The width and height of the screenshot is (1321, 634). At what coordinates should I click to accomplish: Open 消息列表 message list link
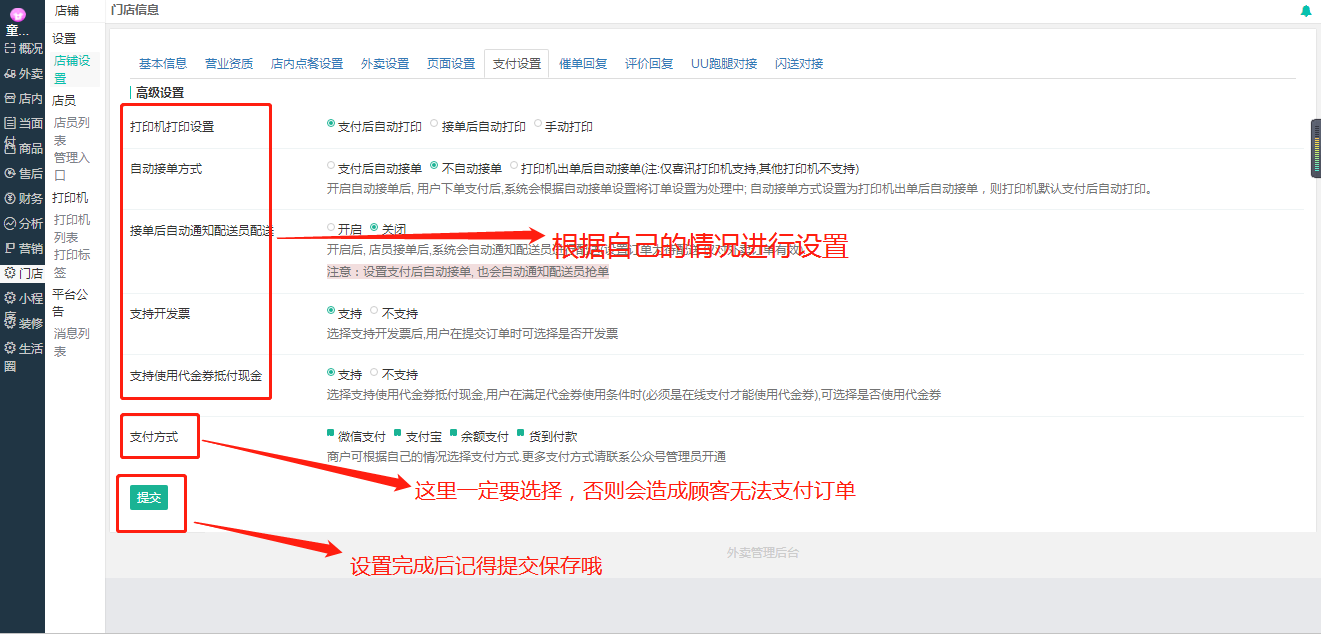click(72, 342)
